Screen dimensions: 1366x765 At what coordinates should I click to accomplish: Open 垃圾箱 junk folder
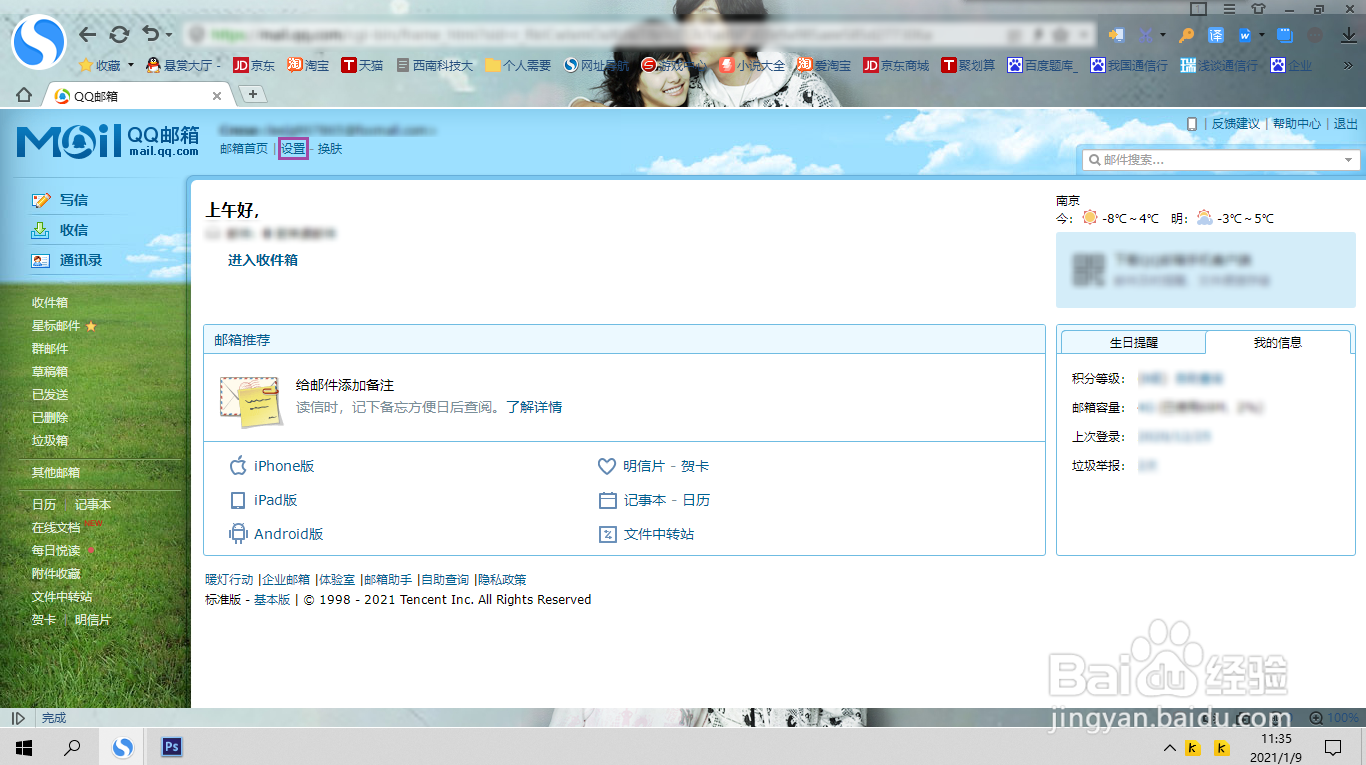(50, 441)
